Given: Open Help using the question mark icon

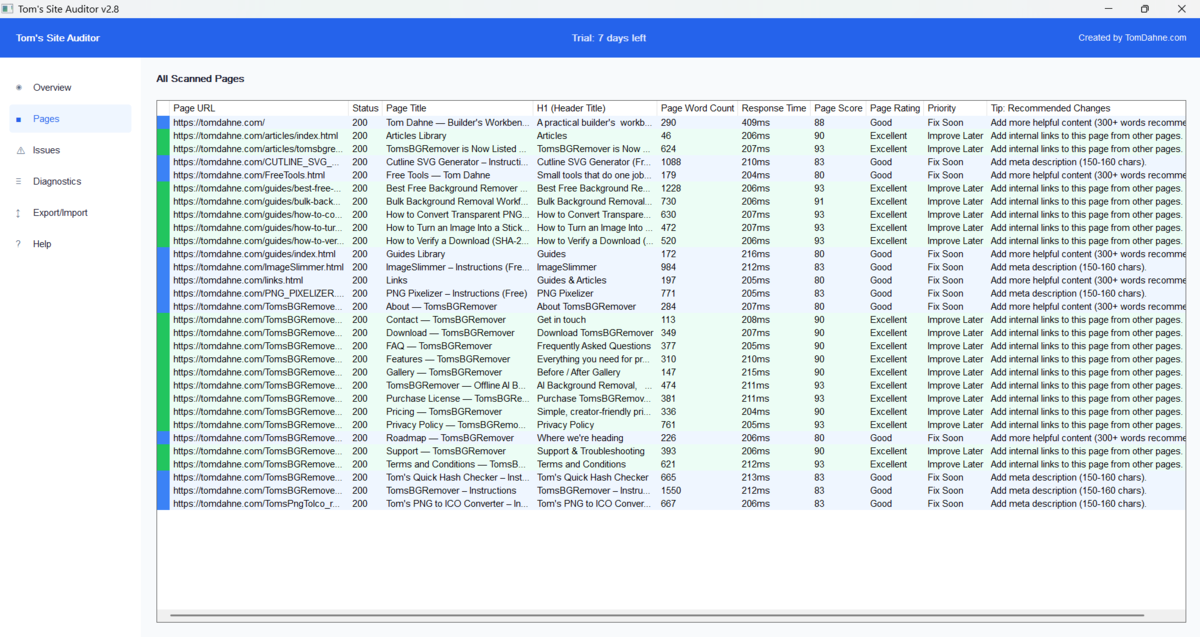Looking at the screenshot, I should (20, 243).
